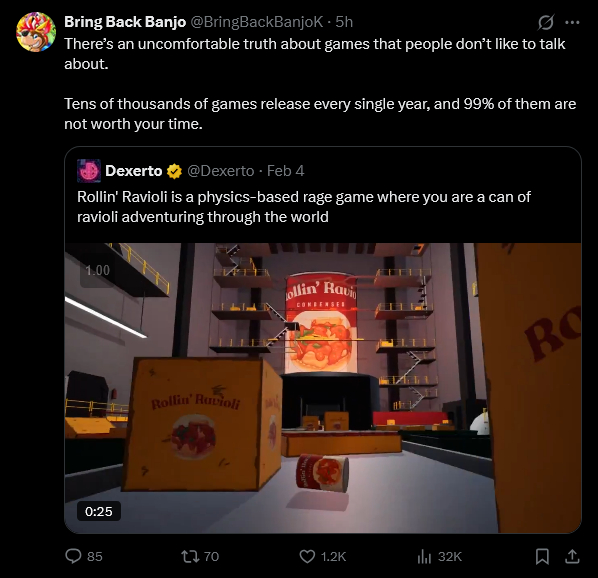View post analytics bar chart icon
Viewport: 598px width, 578px height.
tap(424, 557)
